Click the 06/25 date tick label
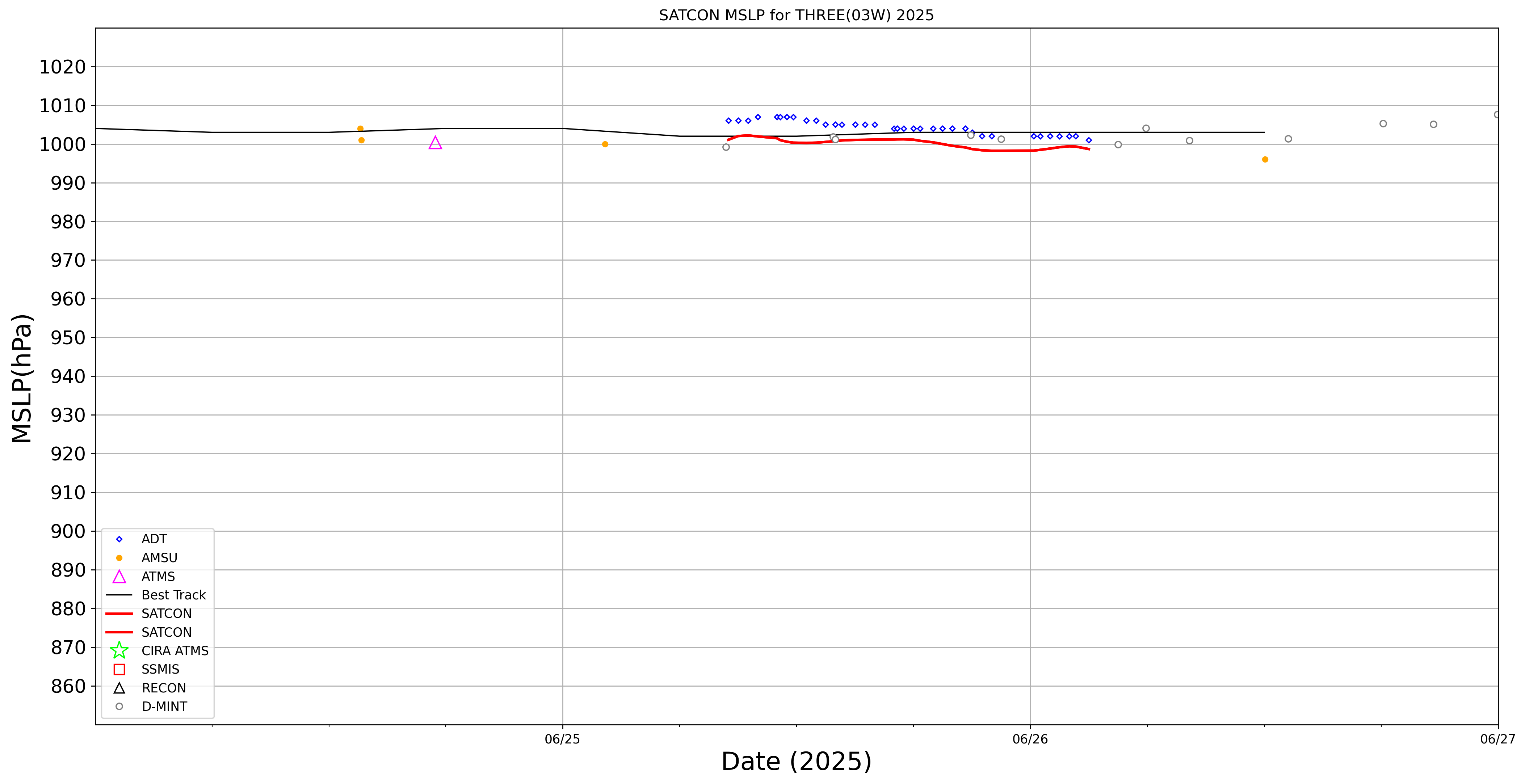The image size is (1525, 784). pos(562,739)
